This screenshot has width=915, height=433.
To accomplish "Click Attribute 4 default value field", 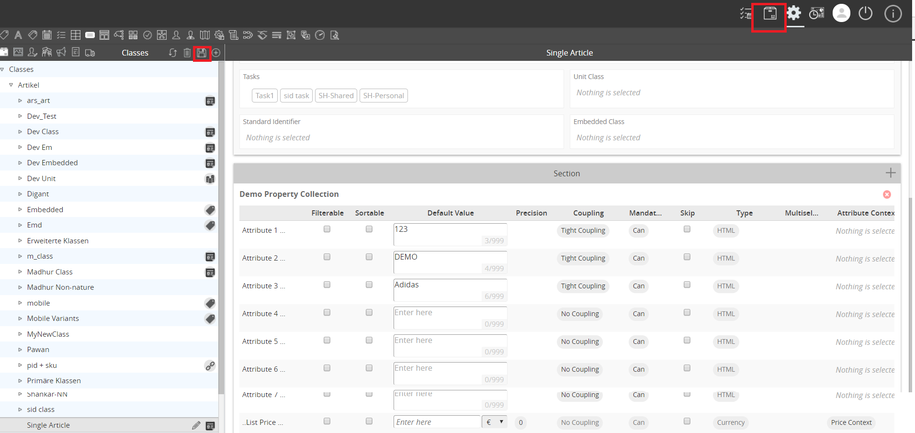I will click(450, 317).
